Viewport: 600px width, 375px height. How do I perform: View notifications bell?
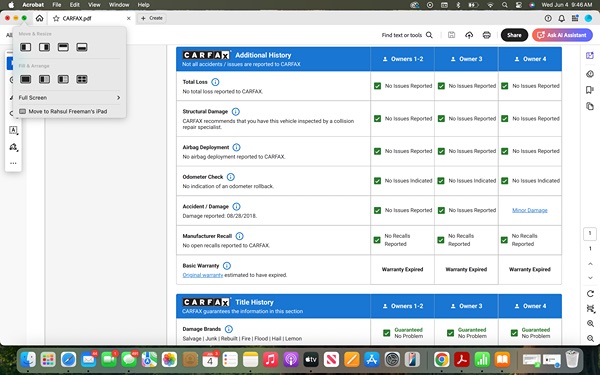(x=561, y=18)
